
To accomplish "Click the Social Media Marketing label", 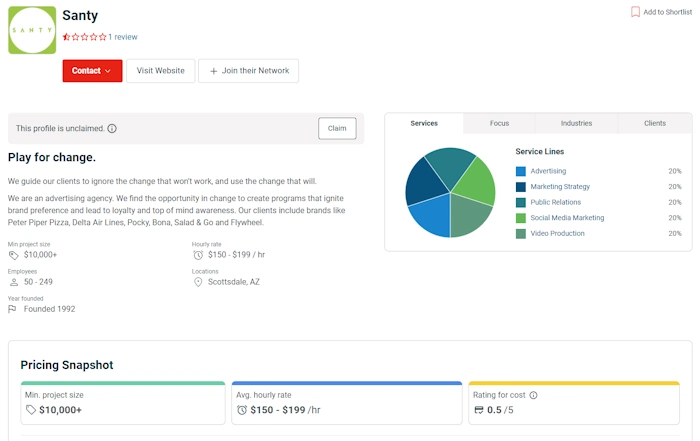I will [x=567, y=218].
